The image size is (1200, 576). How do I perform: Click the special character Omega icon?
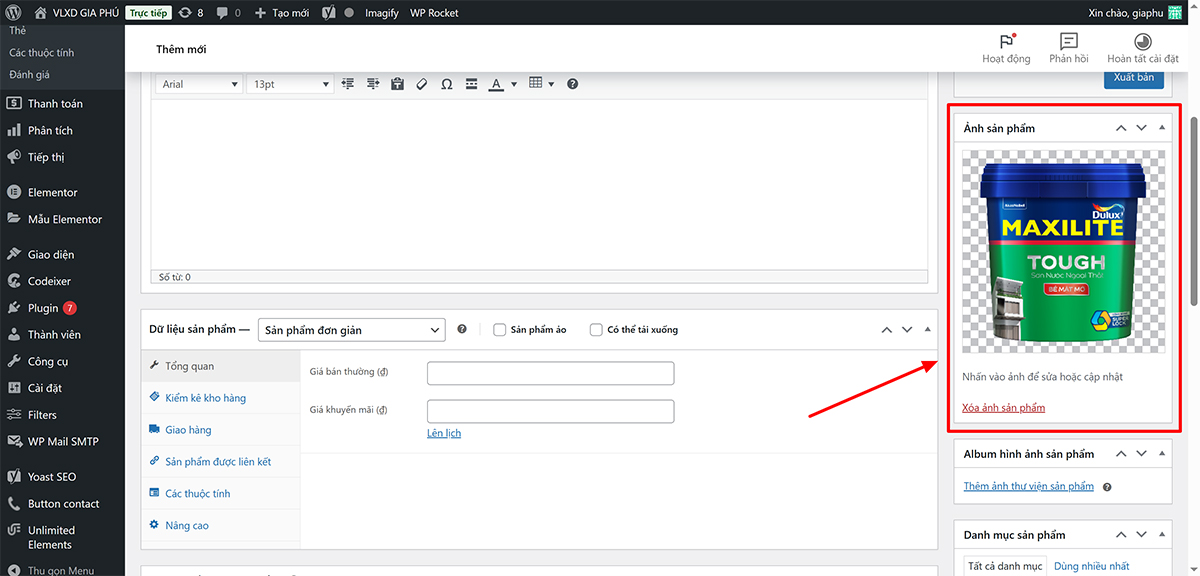click(x=446, y=84)
